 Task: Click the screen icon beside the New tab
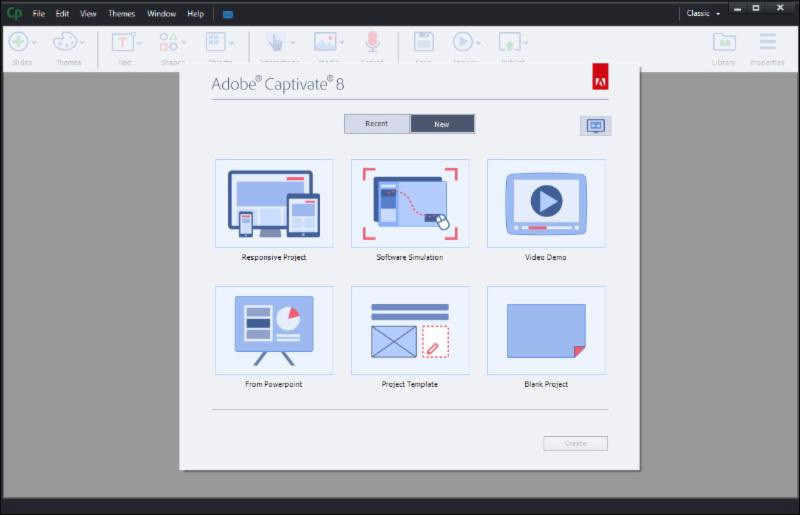click(595, 126)
